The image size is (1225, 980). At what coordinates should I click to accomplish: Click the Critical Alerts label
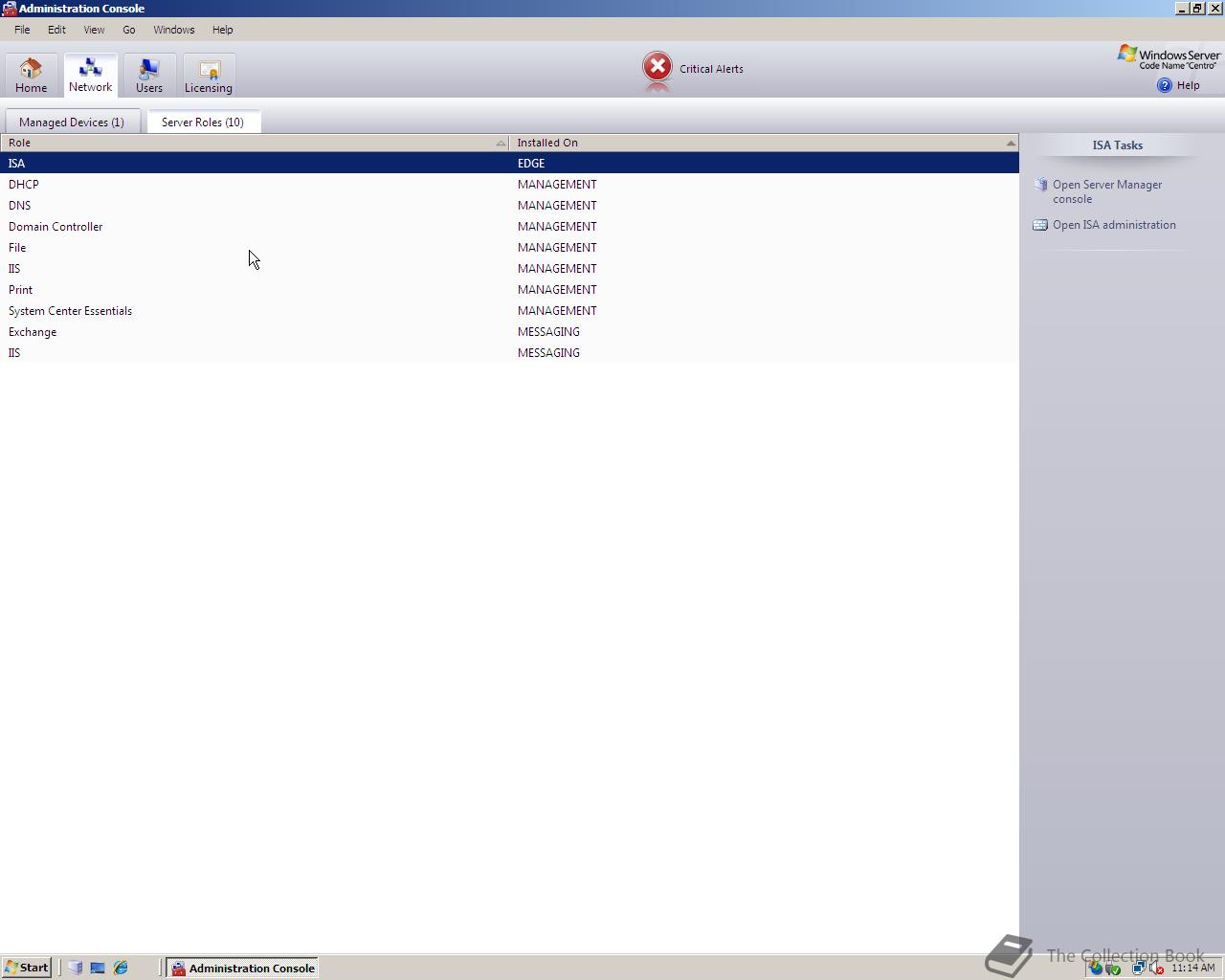click(x=711, y=69)
